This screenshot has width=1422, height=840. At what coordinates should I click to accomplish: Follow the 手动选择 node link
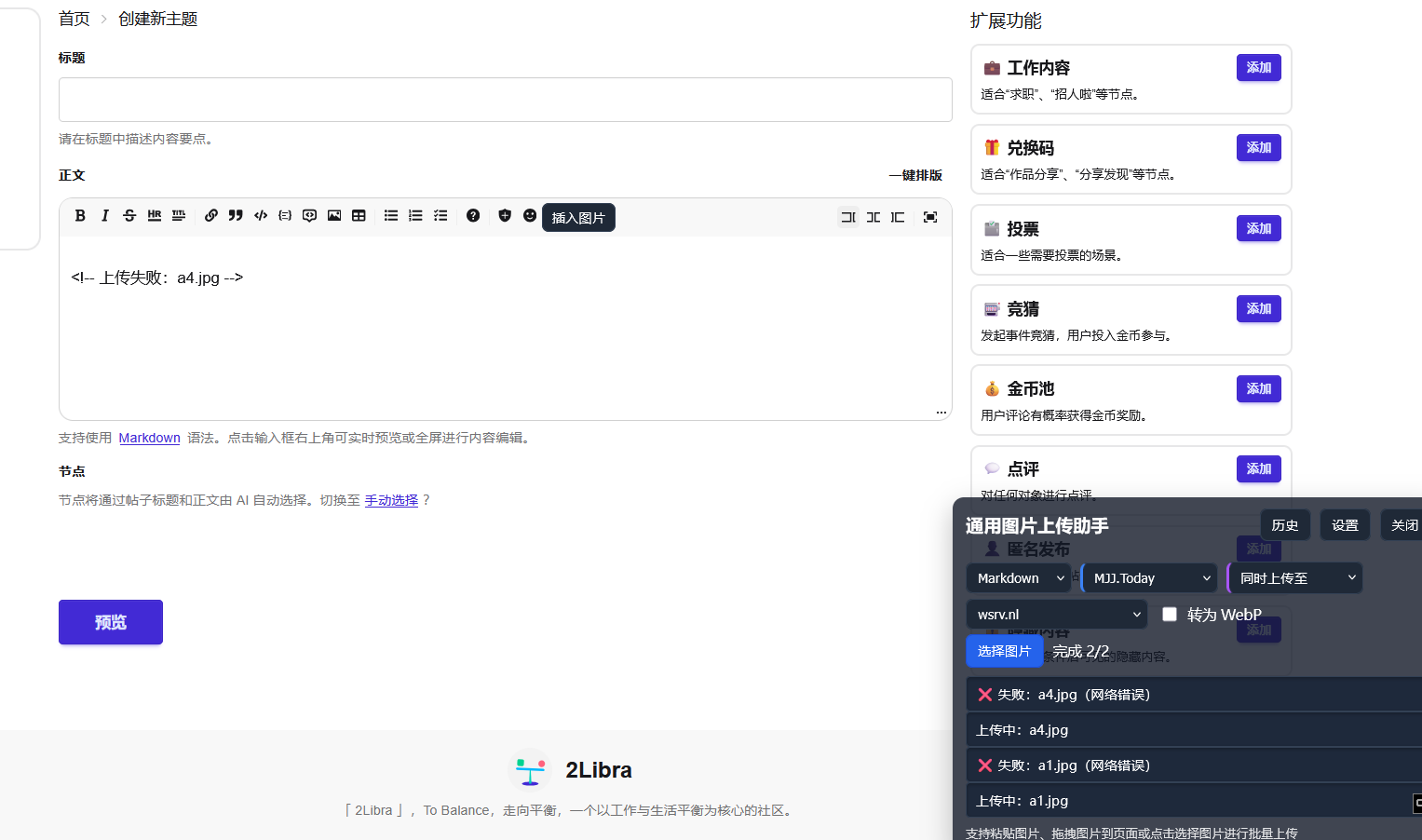391,501
